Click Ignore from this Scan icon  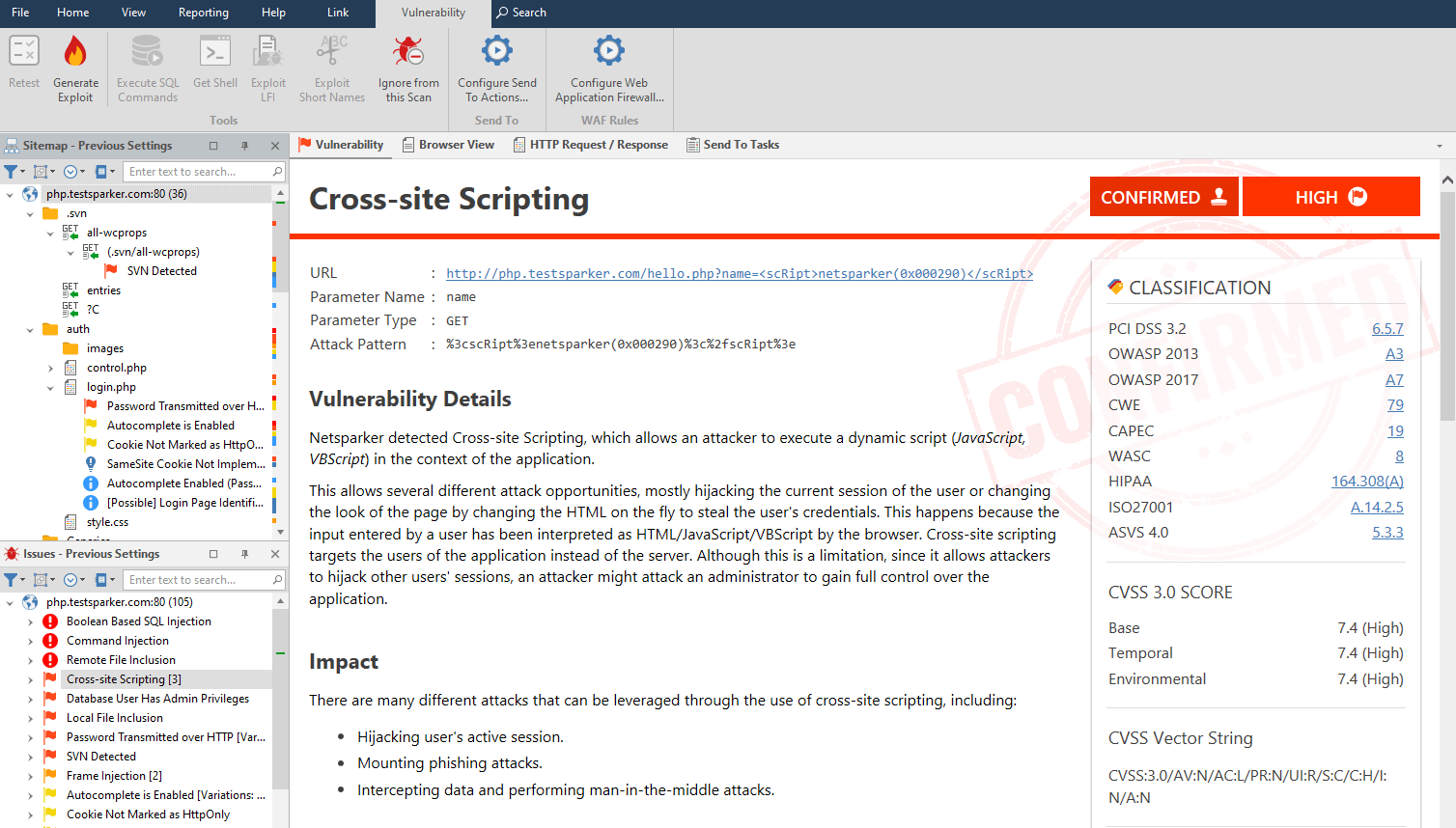408,50
